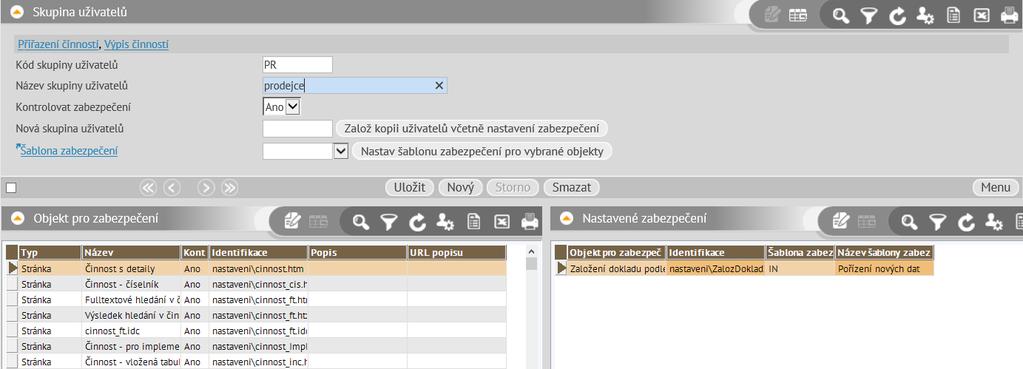
Task: Focus Kód skupiny uživatelů field
Action: [297, 65]
